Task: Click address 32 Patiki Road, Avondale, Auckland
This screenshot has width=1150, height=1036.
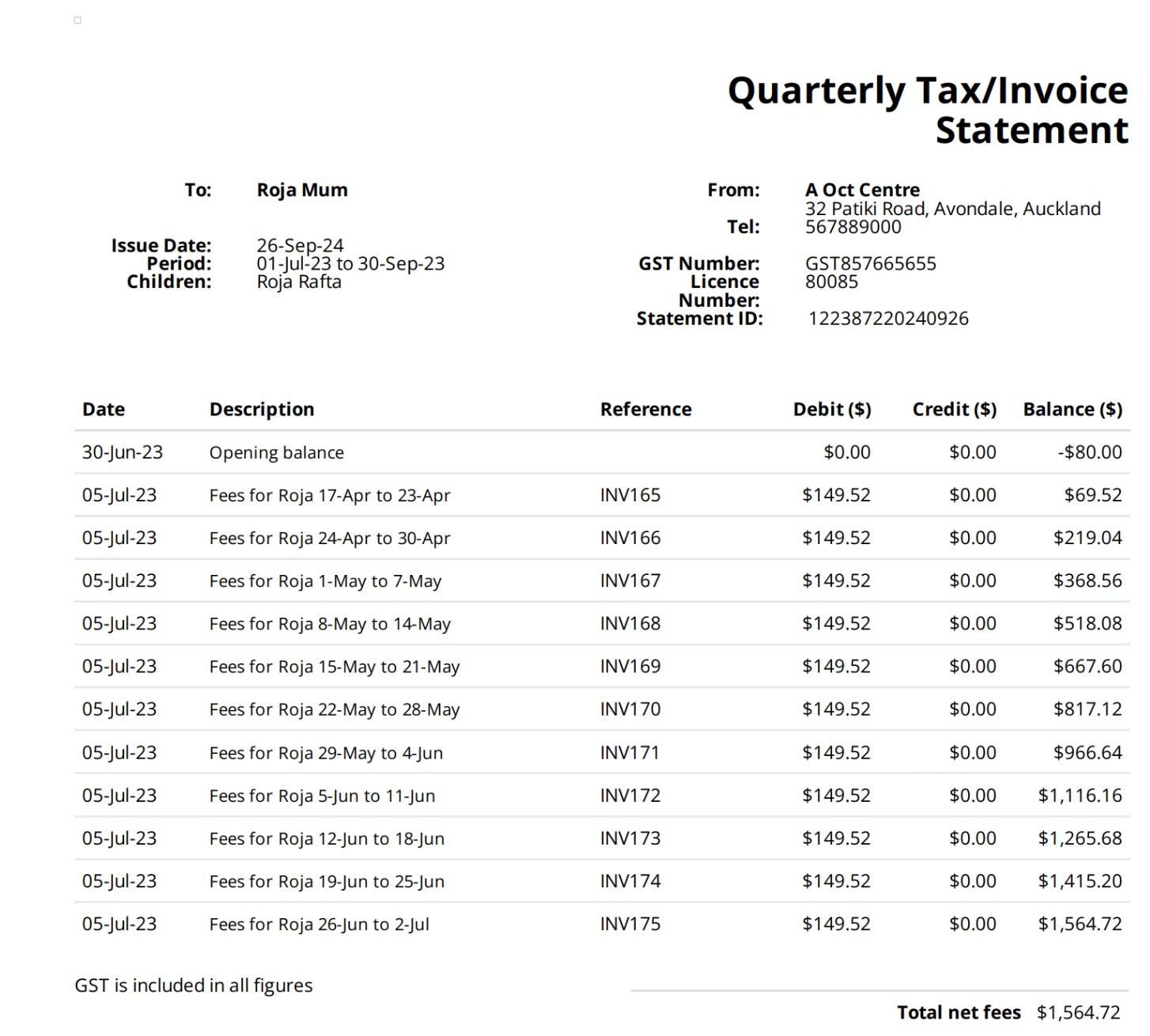Action: [952, 209]
